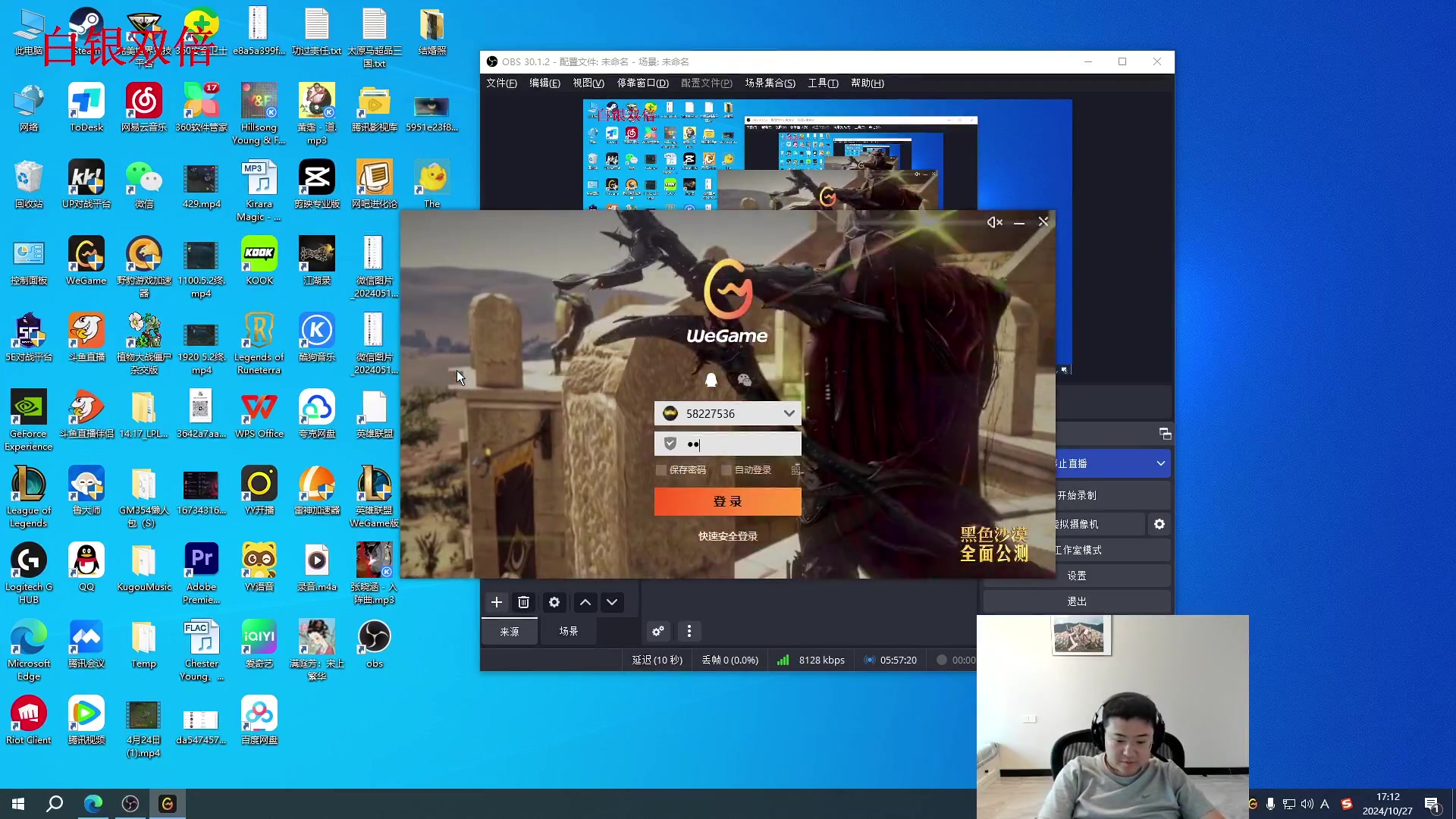Image resolution: width=1456 pixels, height=819 pixels.
Task: Click 快速安全登录 link in WeGame
Action: [x=727, y=536]
